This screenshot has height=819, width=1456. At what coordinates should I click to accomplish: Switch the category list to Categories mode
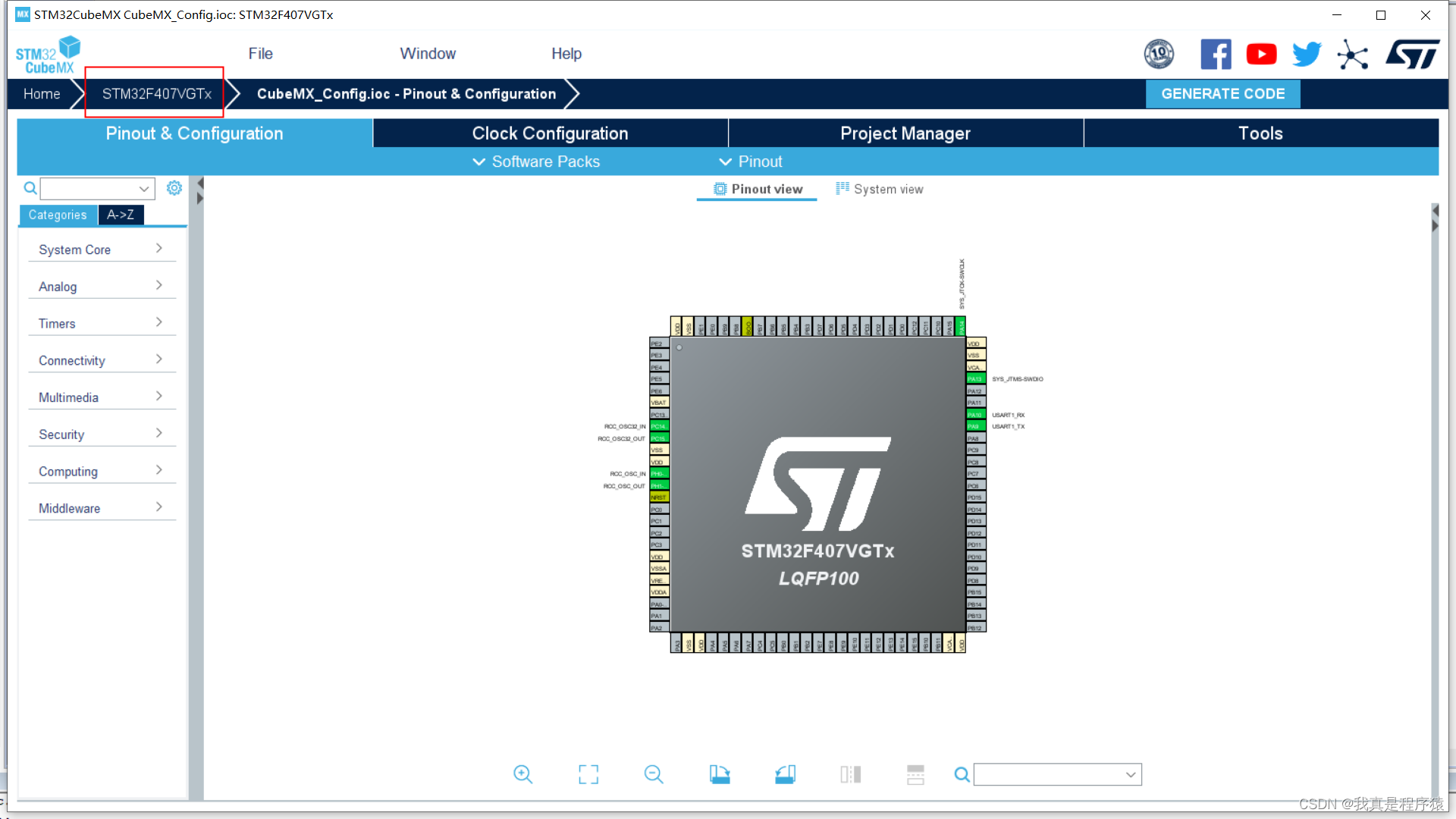[58, 215]
